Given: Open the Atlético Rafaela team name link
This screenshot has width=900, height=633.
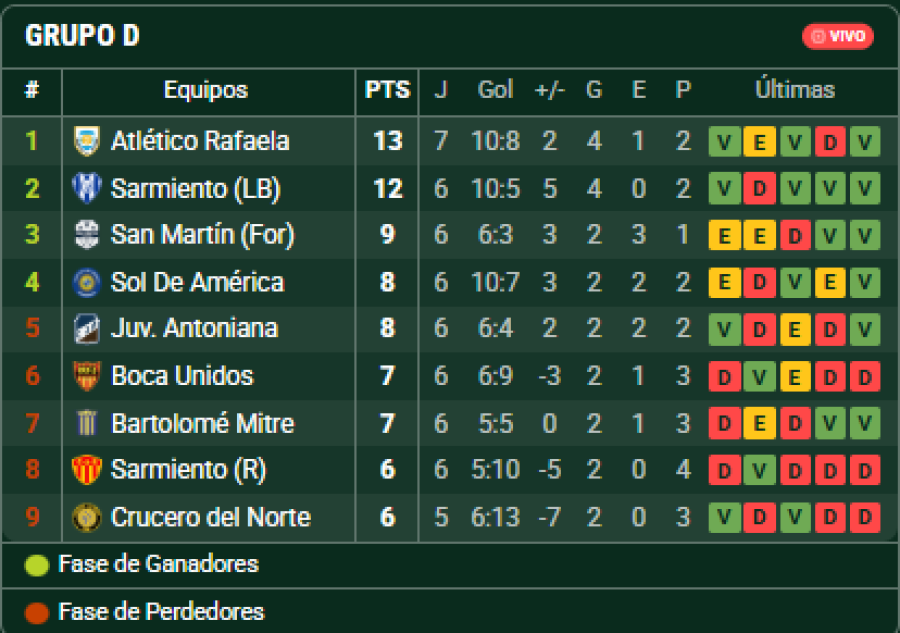Looking at the screenshot, I should [200, 141].
